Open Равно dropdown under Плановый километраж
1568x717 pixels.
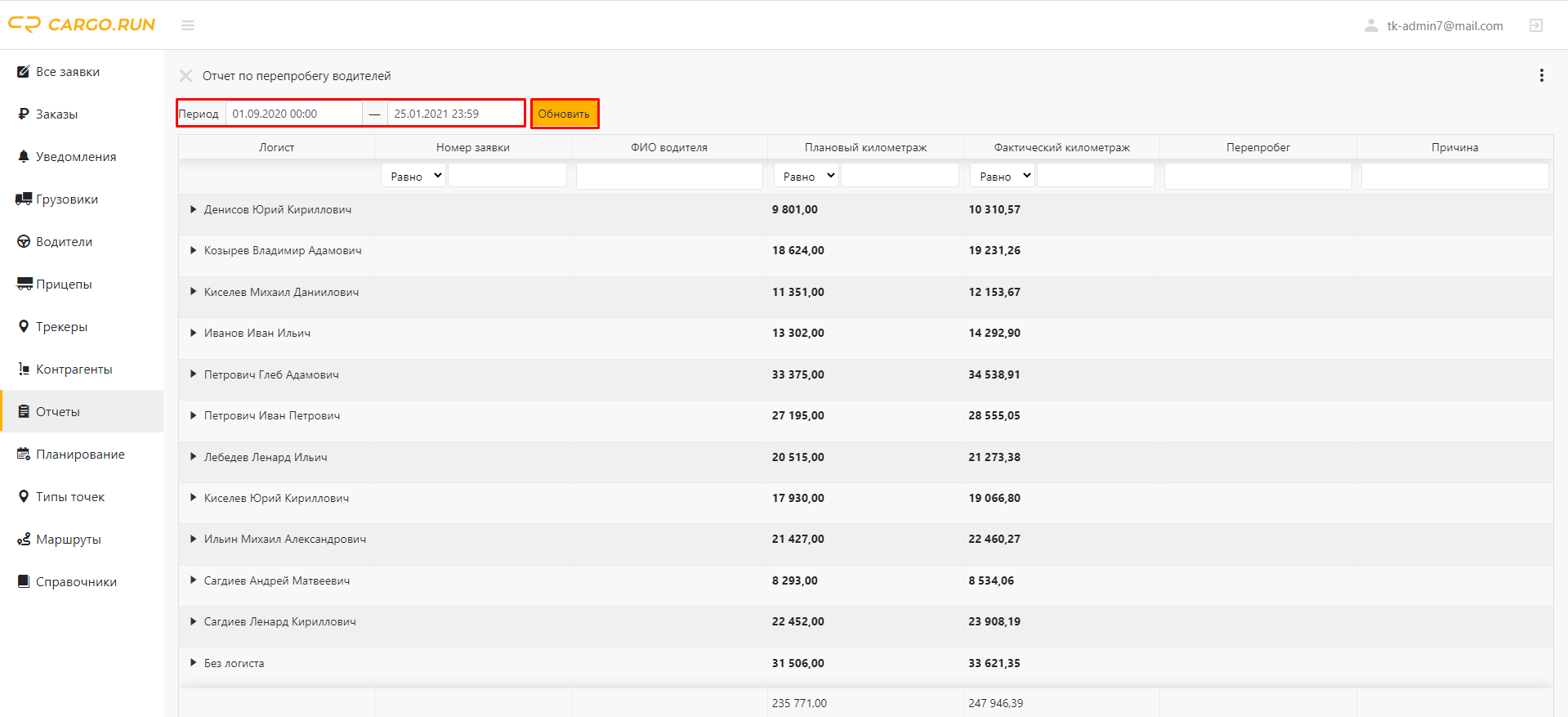click(806, 176)
